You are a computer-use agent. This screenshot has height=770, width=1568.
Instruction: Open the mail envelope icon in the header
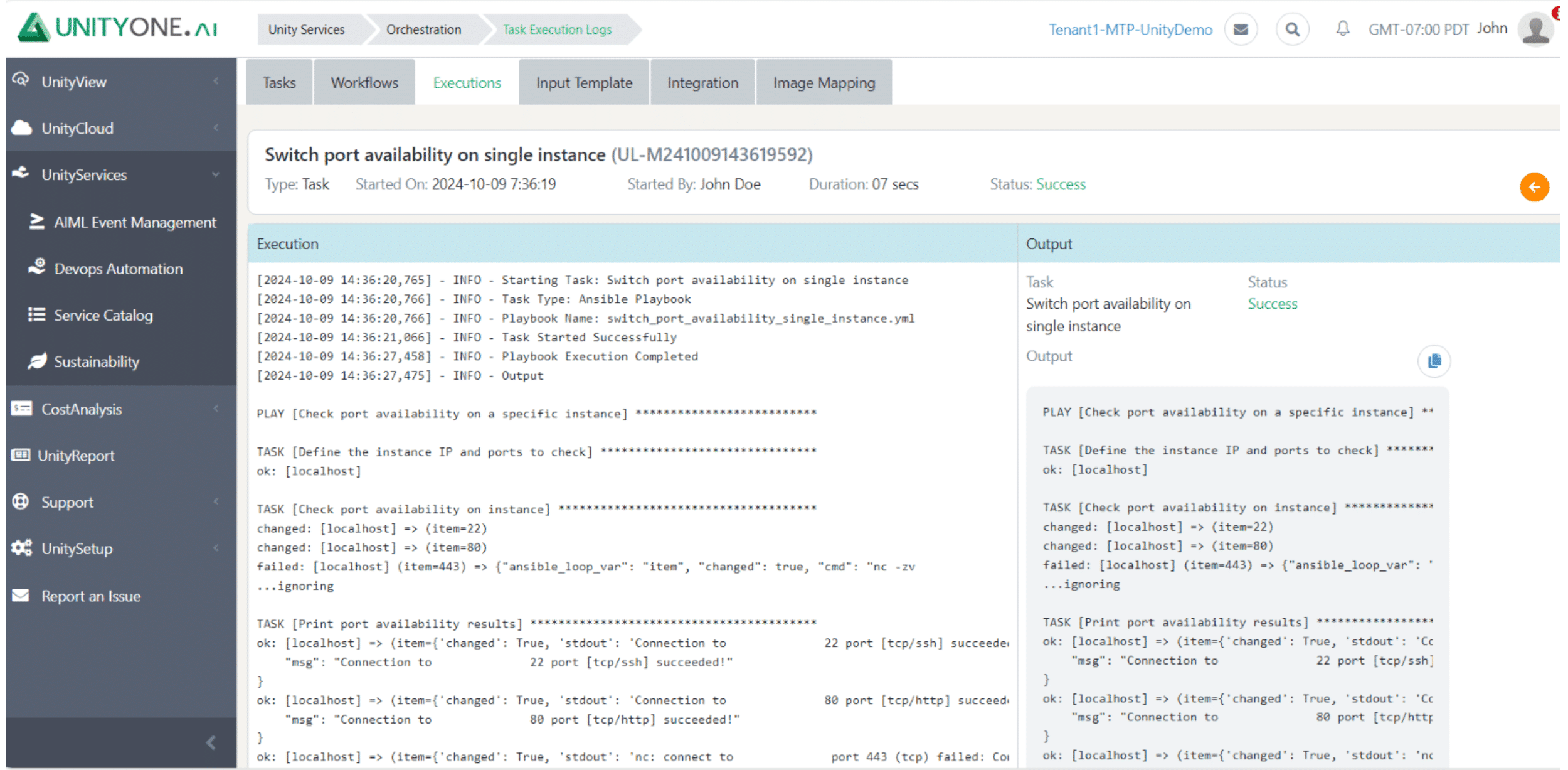tap(1241, 29)
